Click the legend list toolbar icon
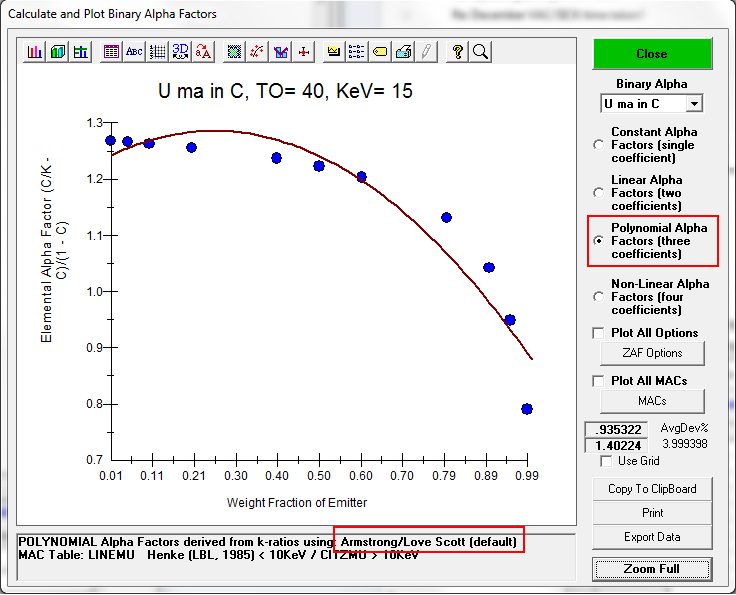 point(357,52)
